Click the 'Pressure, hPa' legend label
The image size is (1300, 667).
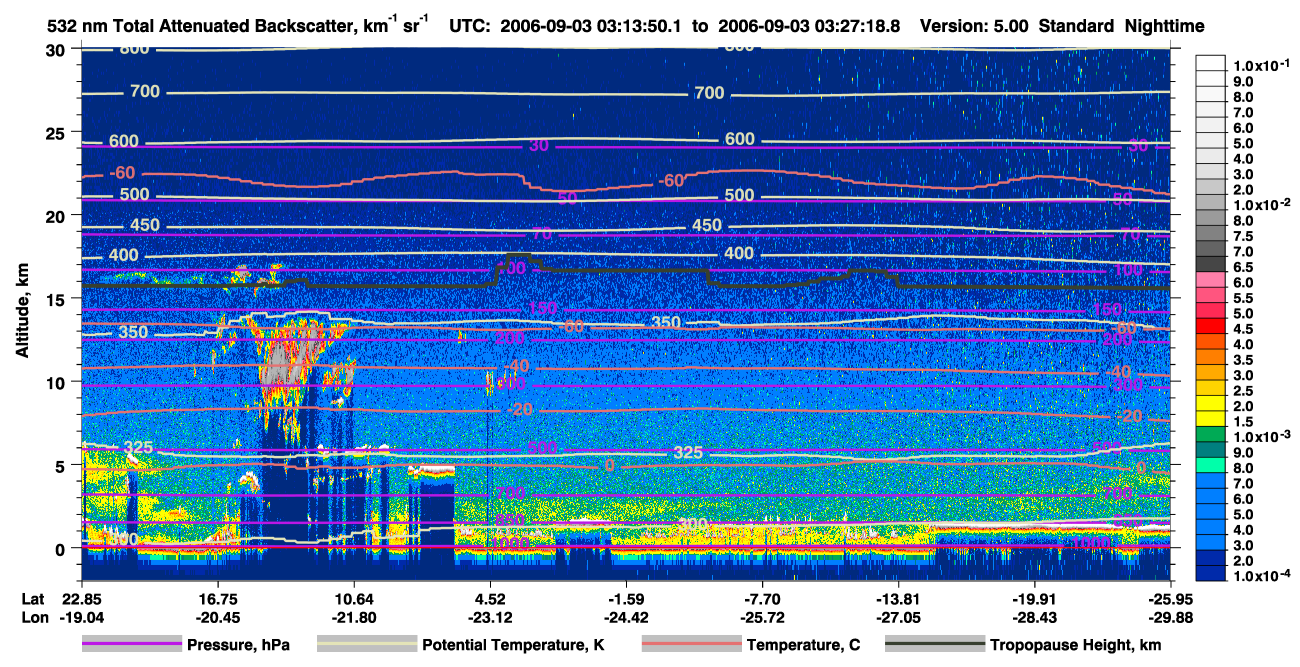click(241, 645)
